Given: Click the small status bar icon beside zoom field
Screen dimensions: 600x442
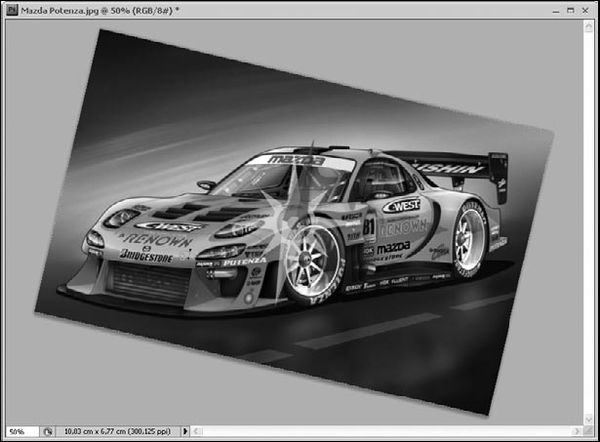Looking at the screenshot, I should point(48,431).
